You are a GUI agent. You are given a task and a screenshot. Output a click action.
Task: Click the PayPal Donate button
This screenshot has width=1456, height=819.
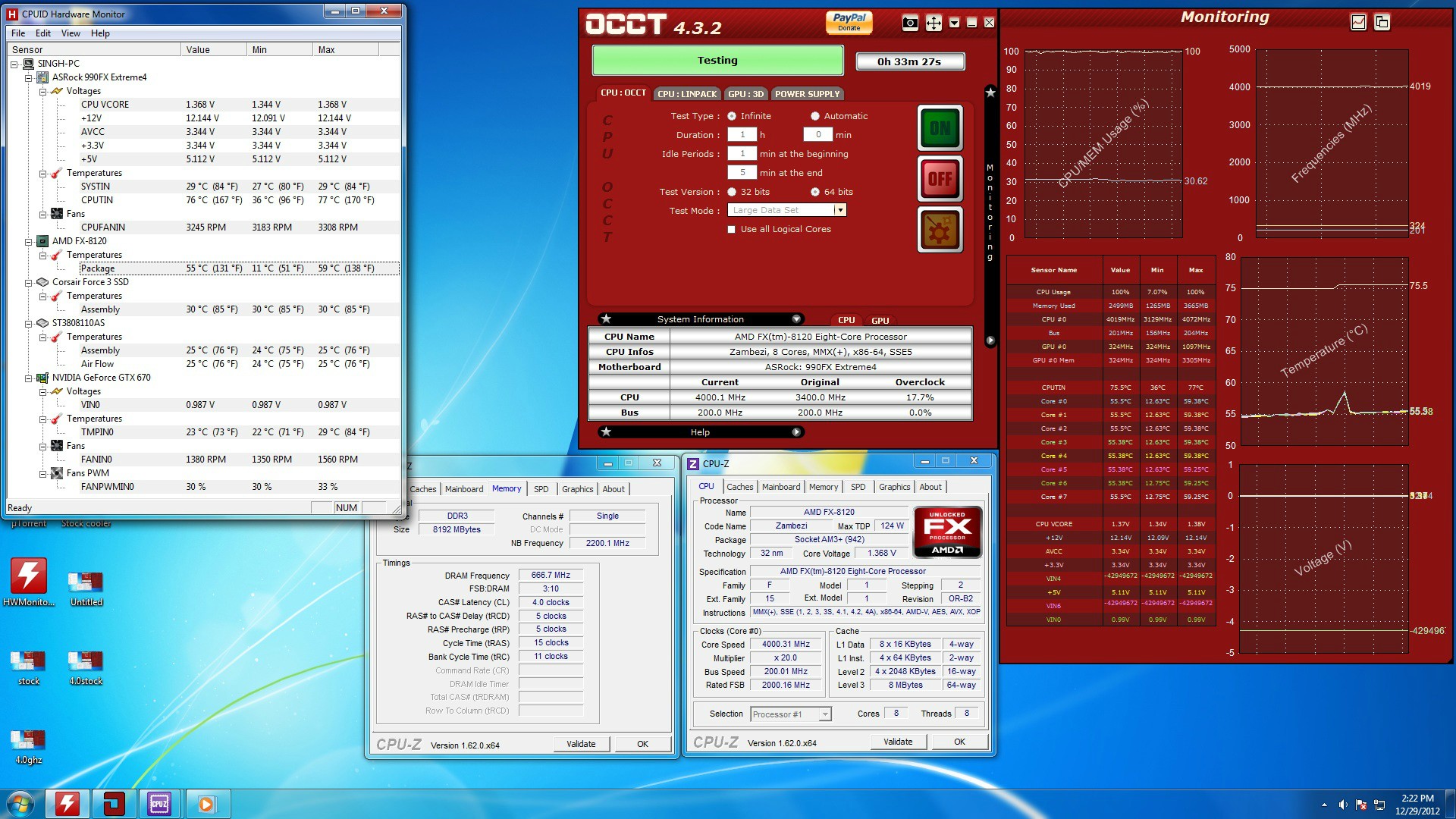click(x=849, y=21)
